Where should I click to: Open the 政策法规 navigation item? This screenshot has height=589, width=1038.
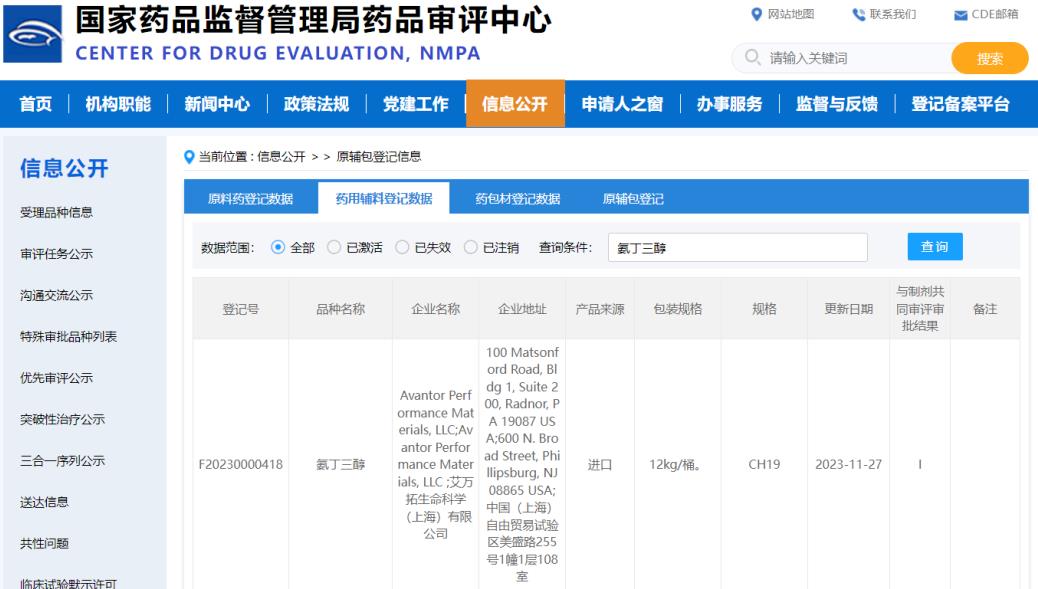[x=316, y=104]
